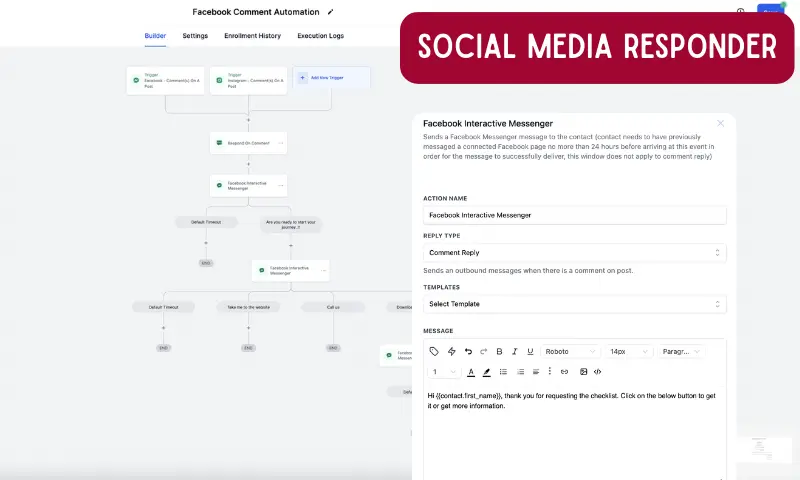Toggle bold formatting in the message editor
The image size is (800, 480).
(499, 352)
